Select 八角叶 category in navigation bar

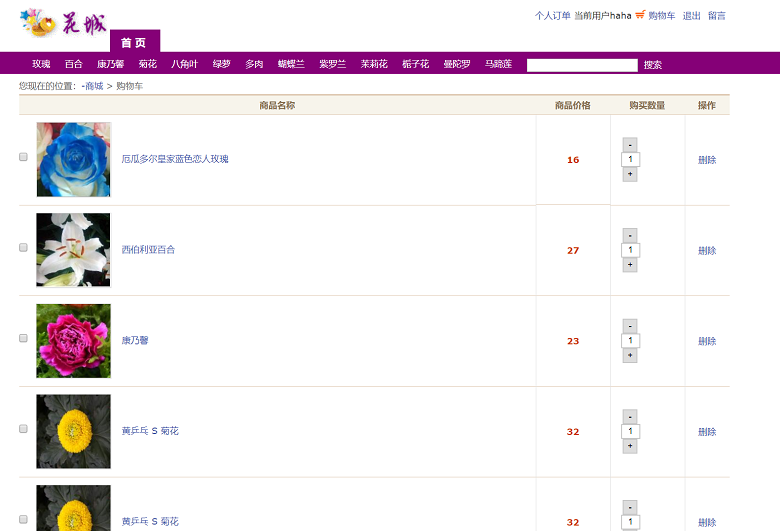click(x=185, y=64)
